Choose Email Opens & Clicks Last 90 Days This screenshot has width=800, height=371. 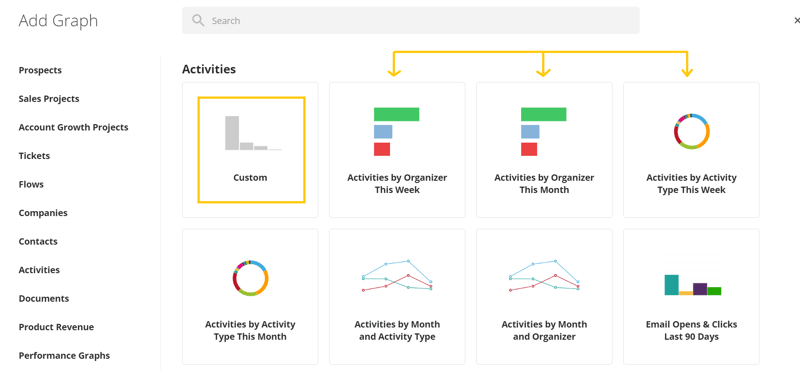click(691, 296)
